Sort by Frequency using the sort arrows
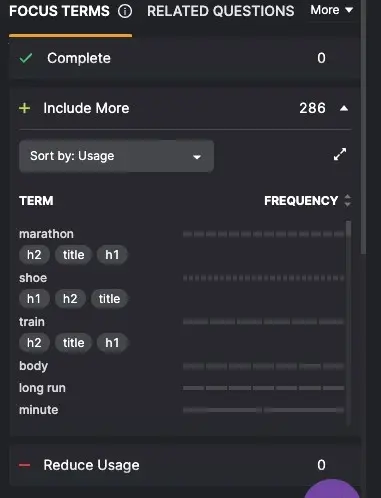Viewport: 381px width, 498px height. (x=347, y=201)
